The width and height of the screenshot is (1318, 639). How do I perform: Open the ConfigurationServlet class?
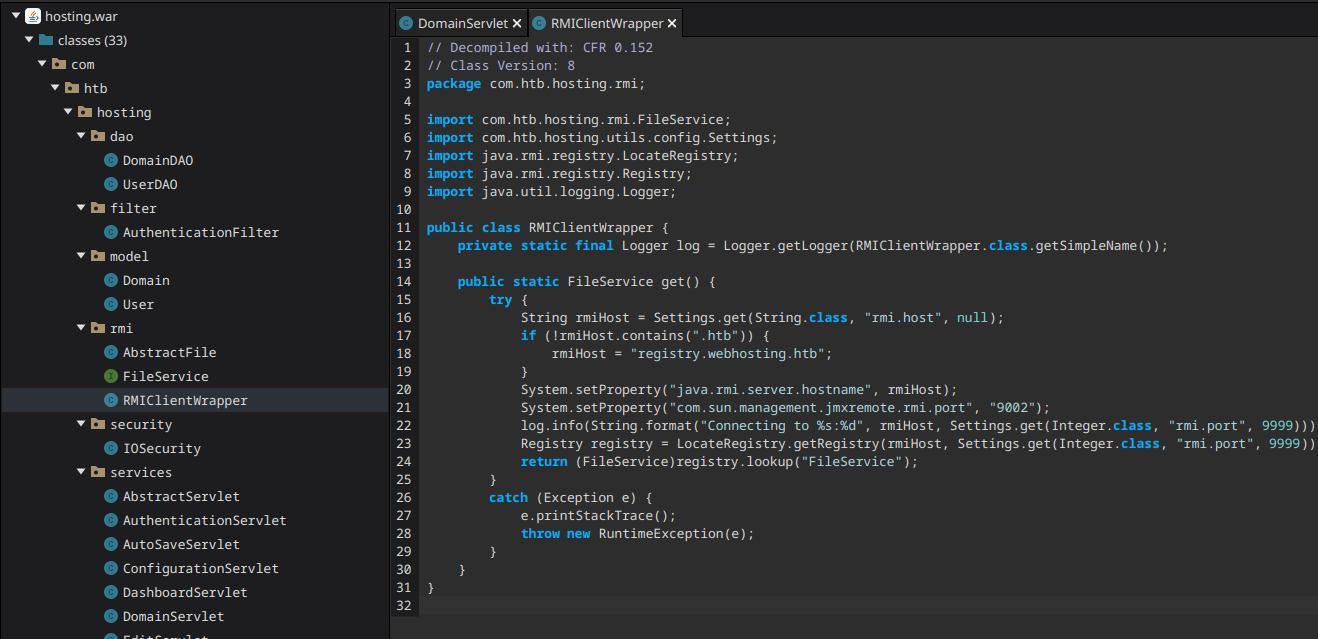201,568
